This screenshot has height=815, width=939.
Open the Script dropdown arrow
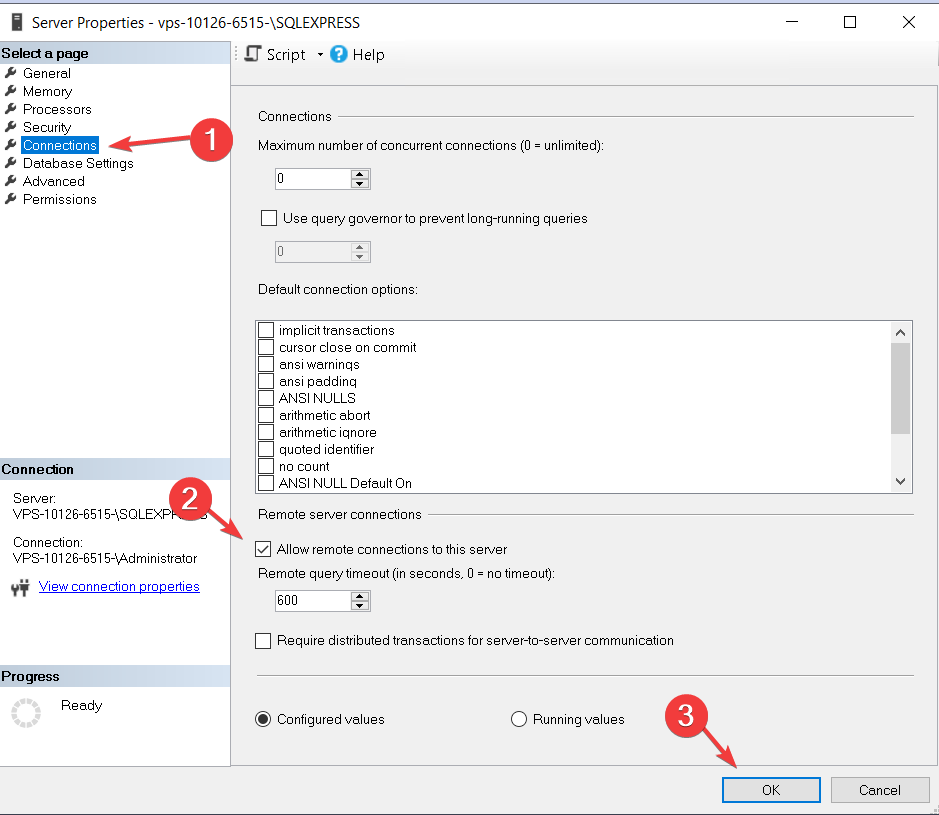click(320, 54)
